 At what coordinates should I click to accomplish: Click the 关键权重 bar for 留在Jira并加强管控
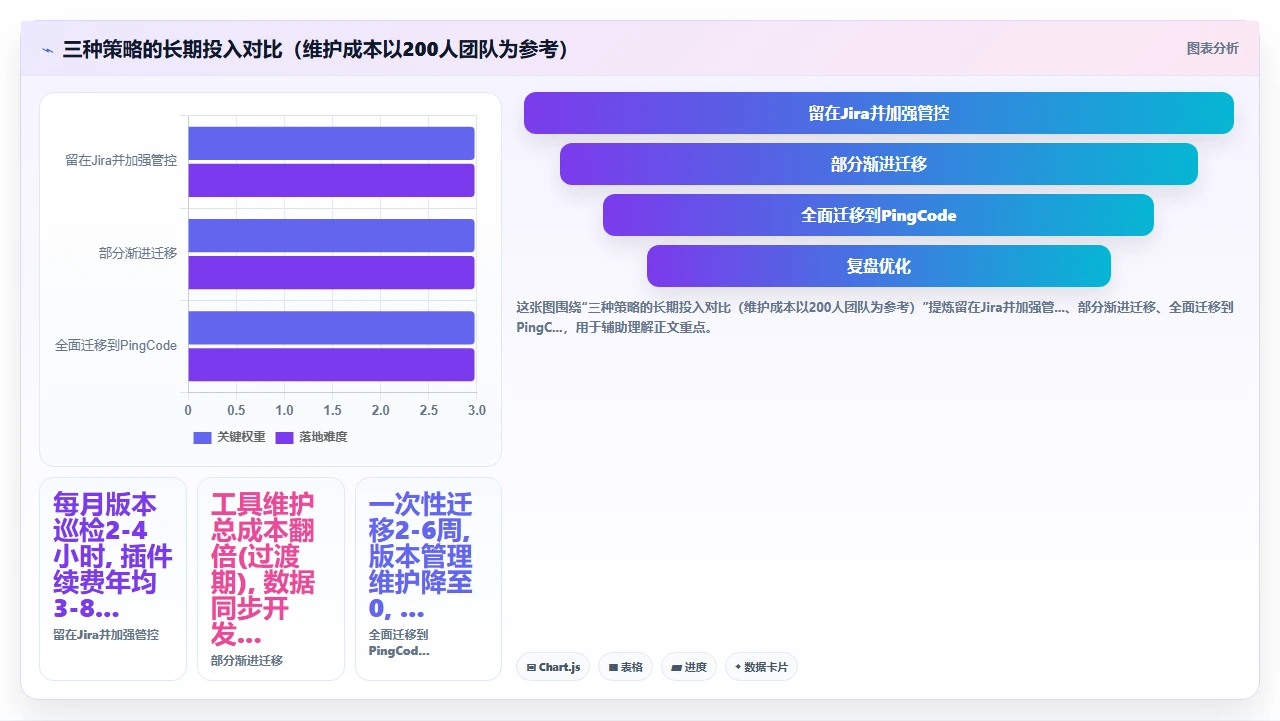point(331,143)
